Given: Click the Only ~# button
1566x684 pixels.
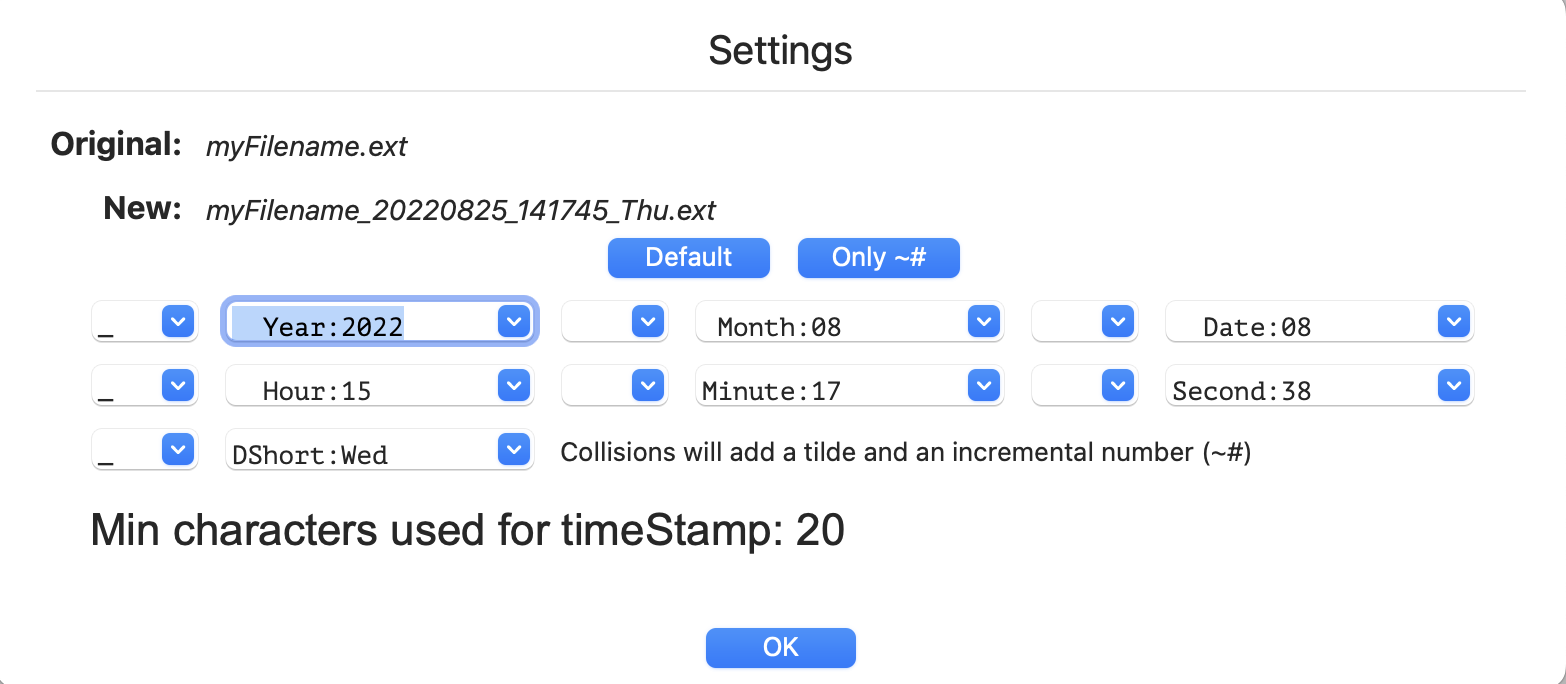Looking at the screenshot, I should click(878, 257).
